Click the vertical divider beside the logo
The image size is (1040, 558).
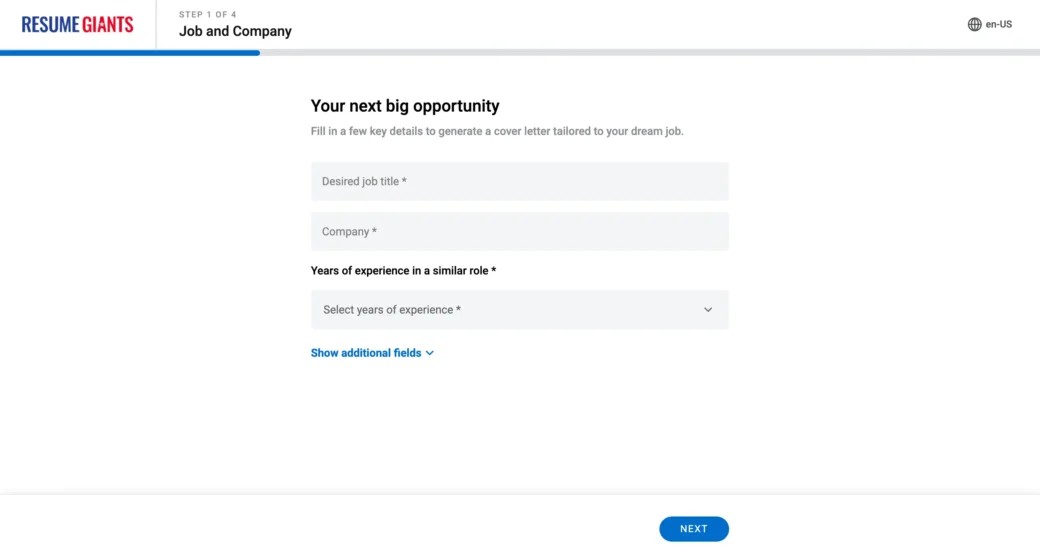(157, 25)
